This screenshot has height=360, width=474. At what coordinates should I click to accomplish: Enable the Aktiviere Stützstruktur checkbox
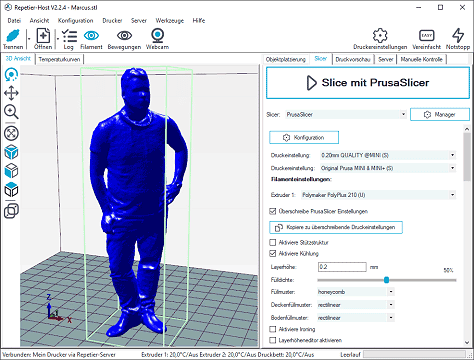[273, 242]
